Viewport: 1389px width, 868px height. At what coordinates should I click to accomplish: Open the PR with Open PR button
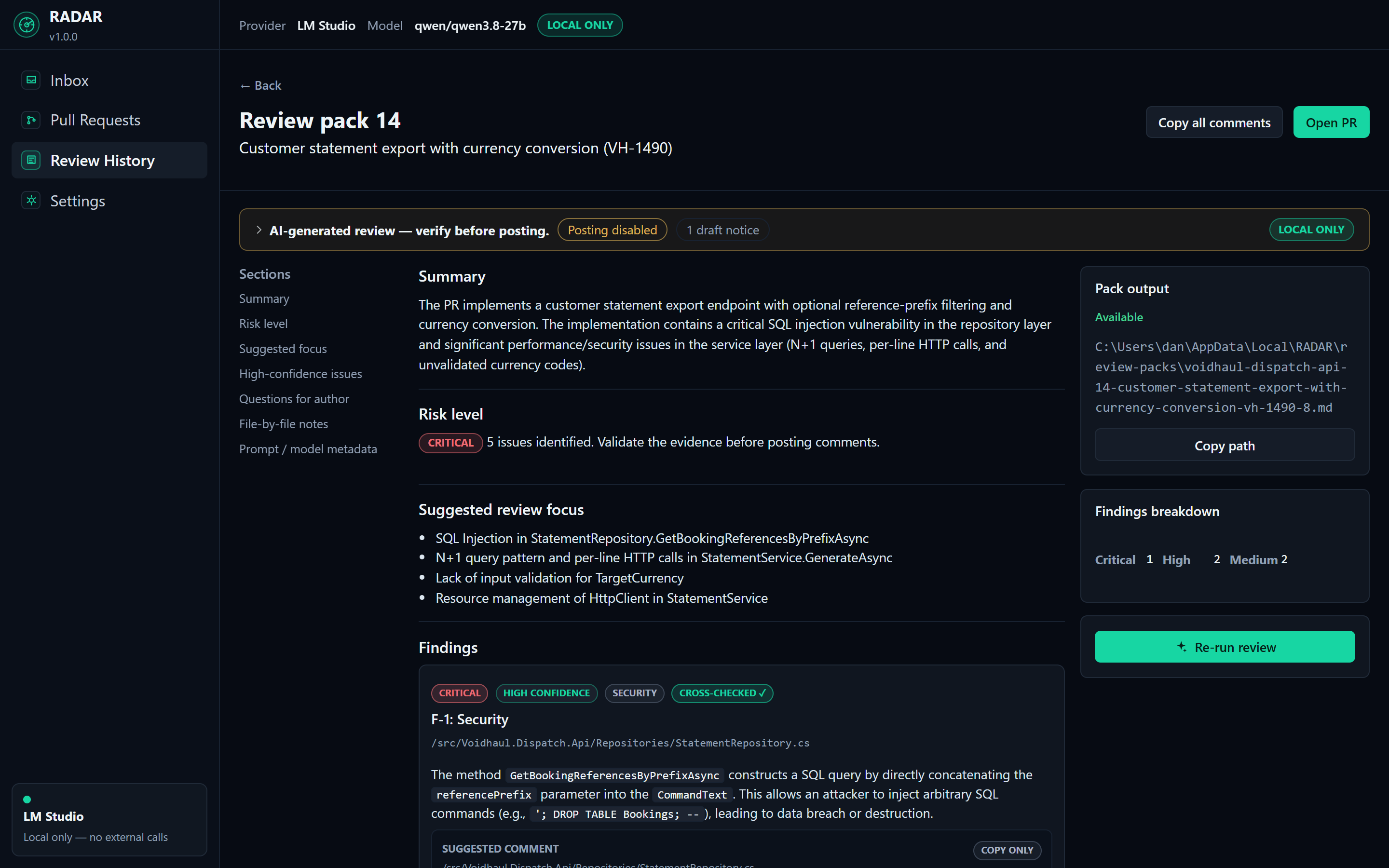tap(1331, 122)
